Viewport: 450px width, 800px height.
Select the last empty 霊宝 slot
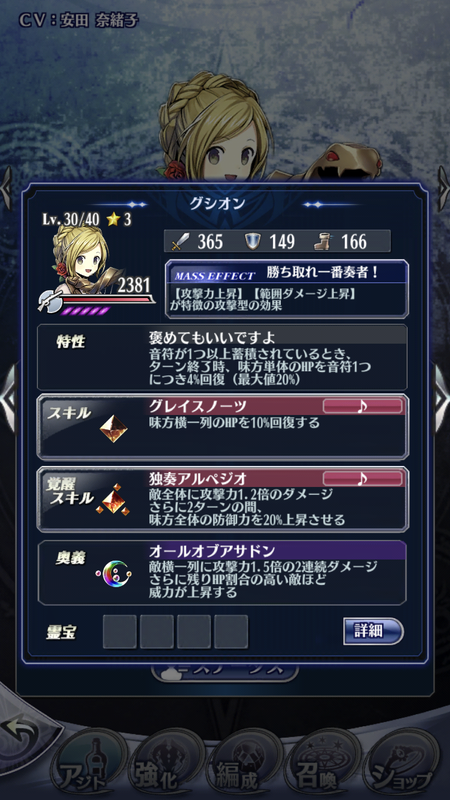click(x=231, y=632)
